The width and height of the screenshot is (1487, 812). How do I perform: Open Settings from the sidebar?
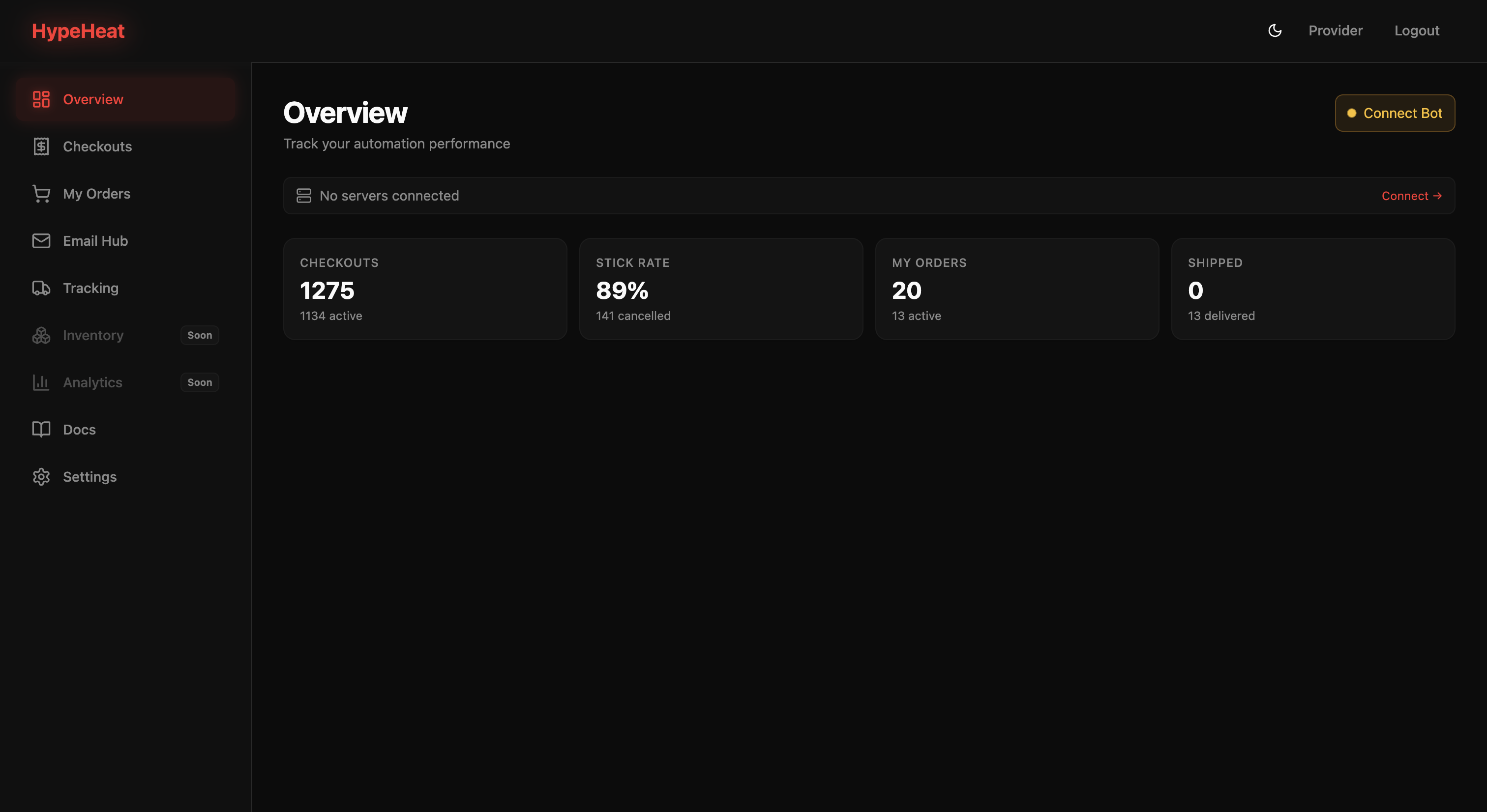coord(125,477)
